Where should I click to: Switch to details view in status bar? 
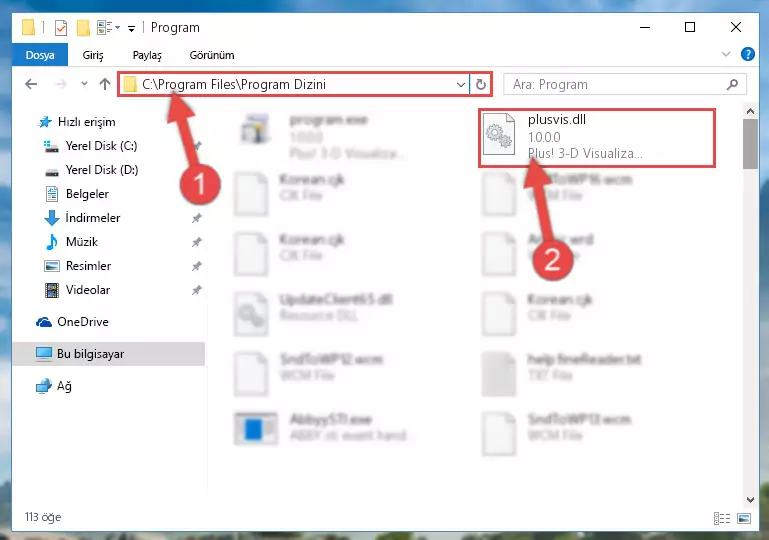click(x=721, y=518)
